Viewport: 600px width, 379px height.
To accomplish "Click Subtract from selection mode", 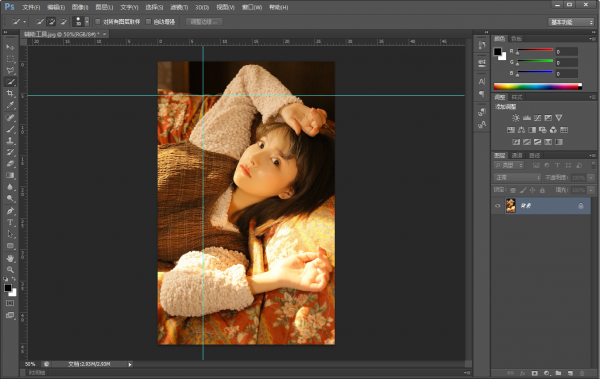I will 63,22.
